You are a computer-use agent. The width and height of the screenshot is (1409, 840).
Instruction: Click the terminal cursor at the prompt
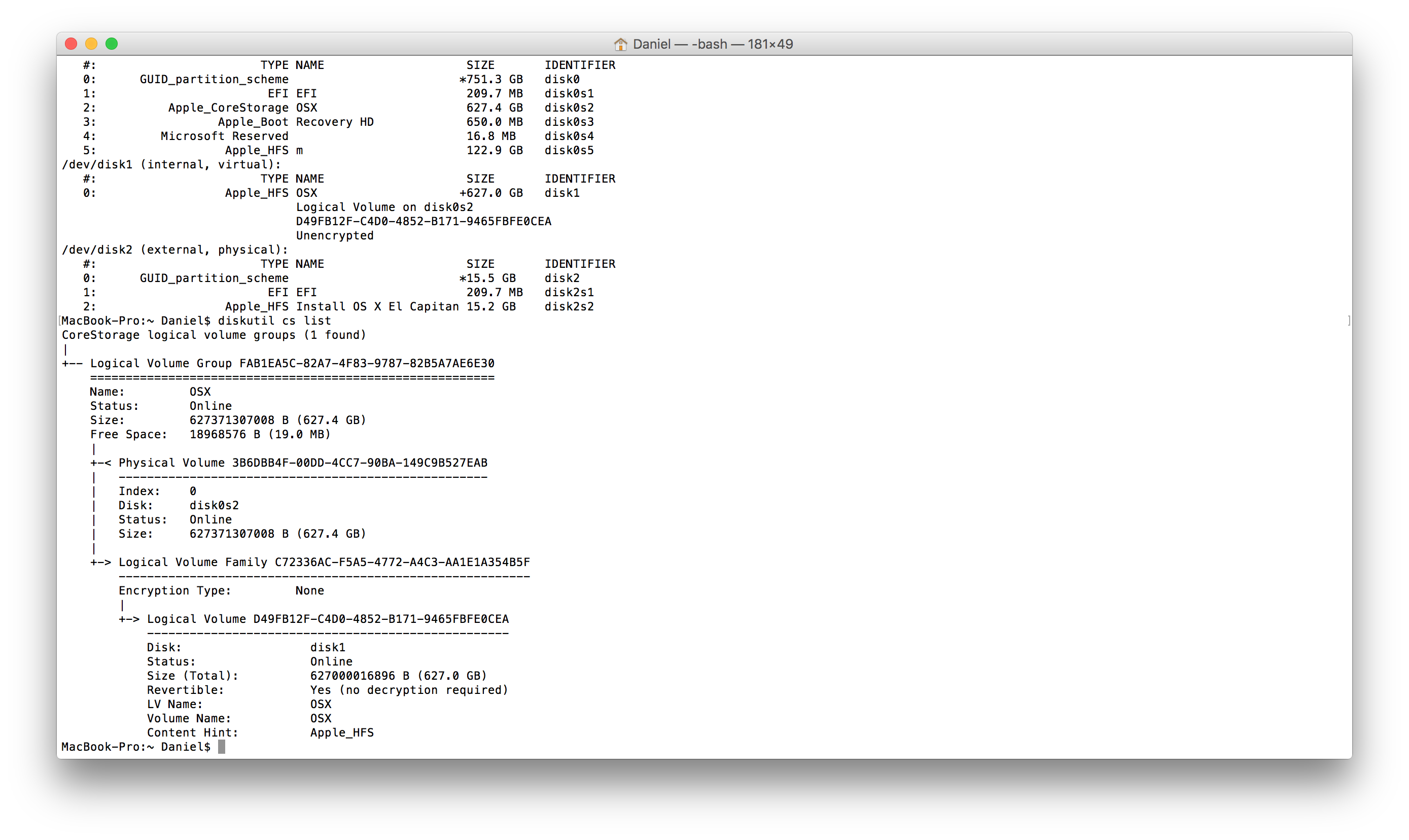point(222,747)
